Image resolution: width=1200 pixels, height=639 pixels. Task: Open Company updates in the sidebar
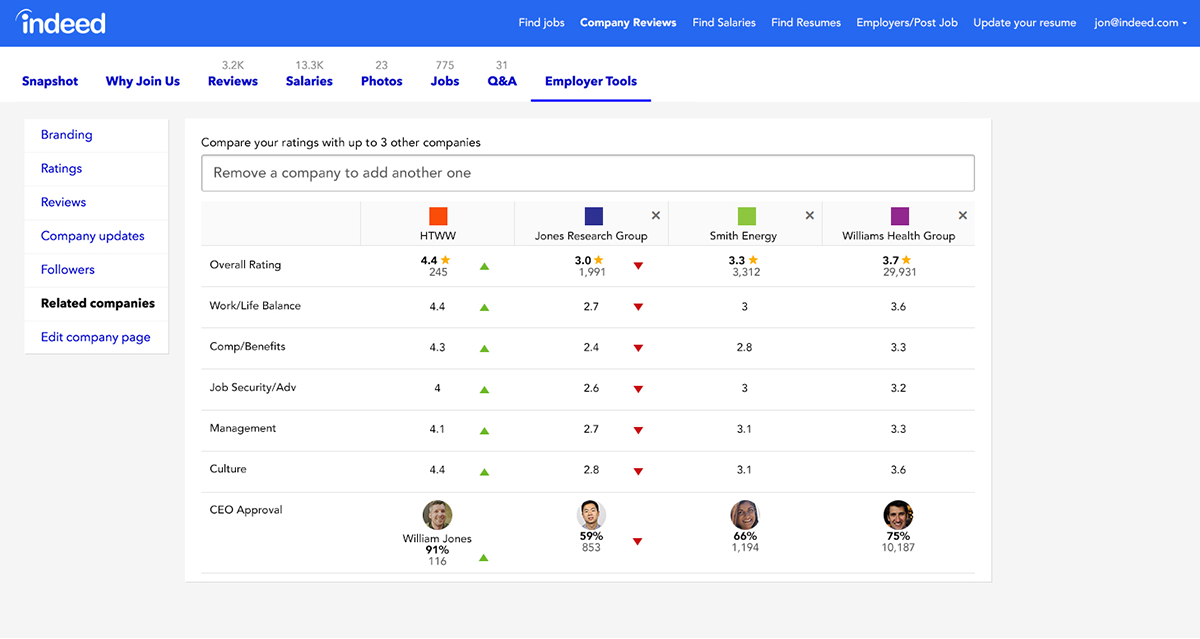[x=93, y=236]
